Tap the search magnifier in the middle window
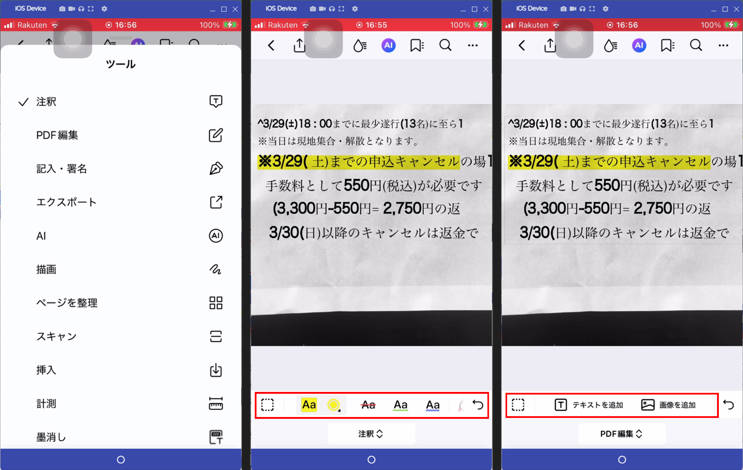Image resolution: width=743 pixels, height=470 pixels. coord(445,45)
